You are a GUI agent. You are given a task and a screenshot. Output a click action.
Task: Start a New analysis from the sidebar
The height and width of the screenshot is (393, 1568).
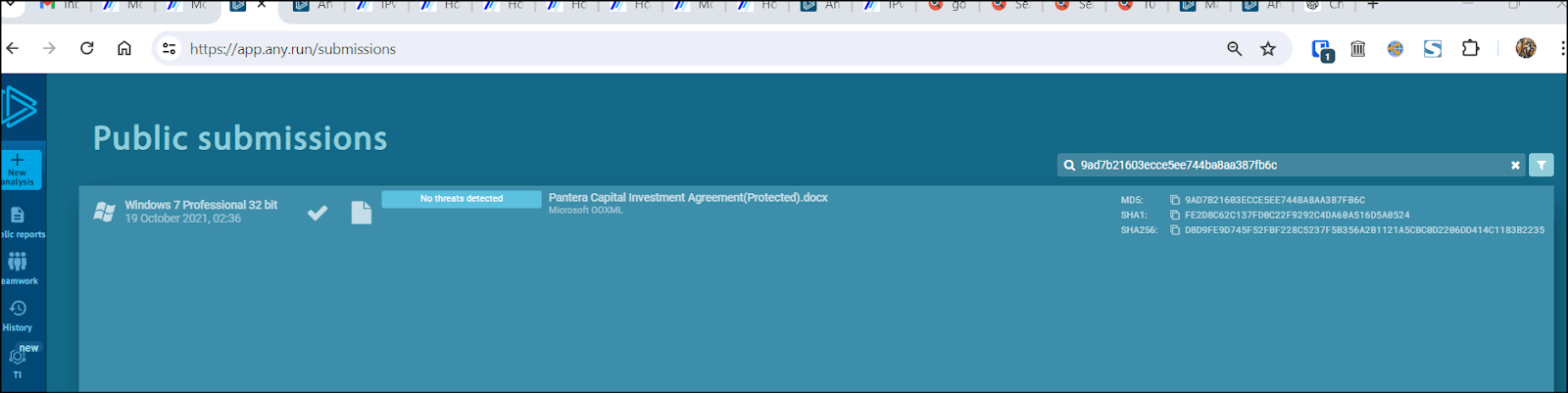21,169
